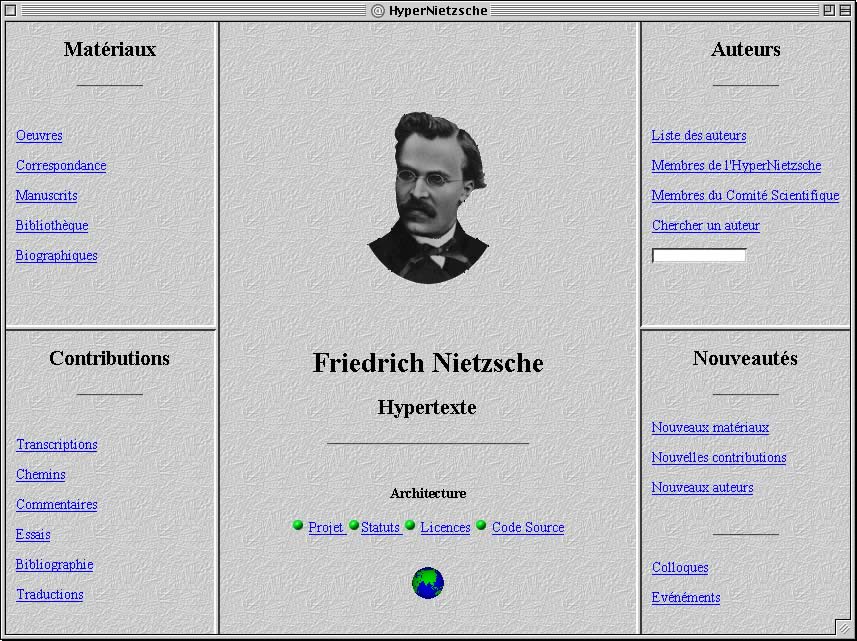Viewport: 857px width, 641px height.
Task: Click the green bullet beside Code Source
Action: point(481,525)
